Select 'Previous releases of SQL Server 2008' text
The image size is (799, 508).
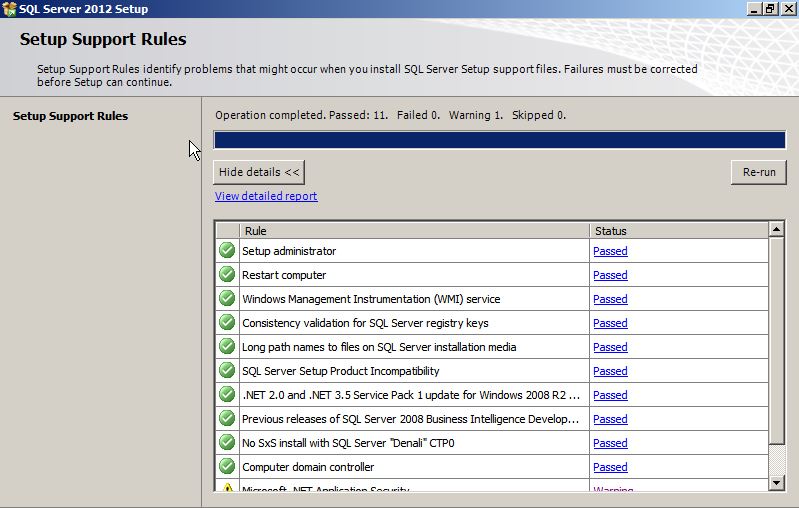(x=410, y=419)
